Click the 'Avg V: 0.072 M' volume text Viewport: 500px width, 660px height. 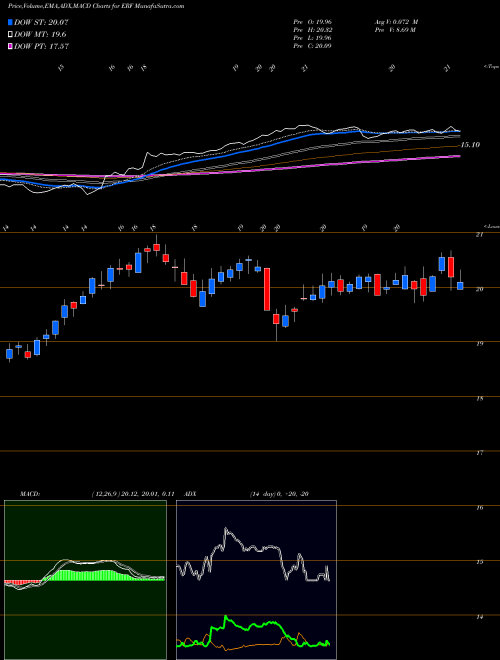396,22
